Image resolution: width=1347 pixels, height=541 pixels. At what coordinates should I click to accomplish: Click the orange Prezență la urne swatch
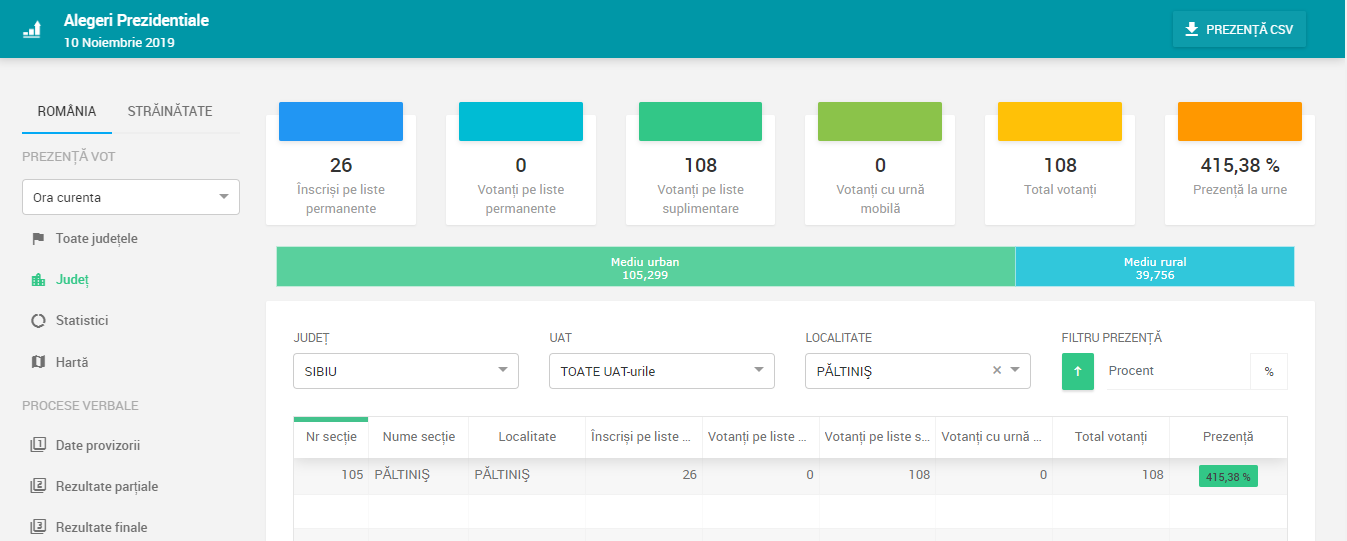pyautogui.click(x=1239, y=122)
